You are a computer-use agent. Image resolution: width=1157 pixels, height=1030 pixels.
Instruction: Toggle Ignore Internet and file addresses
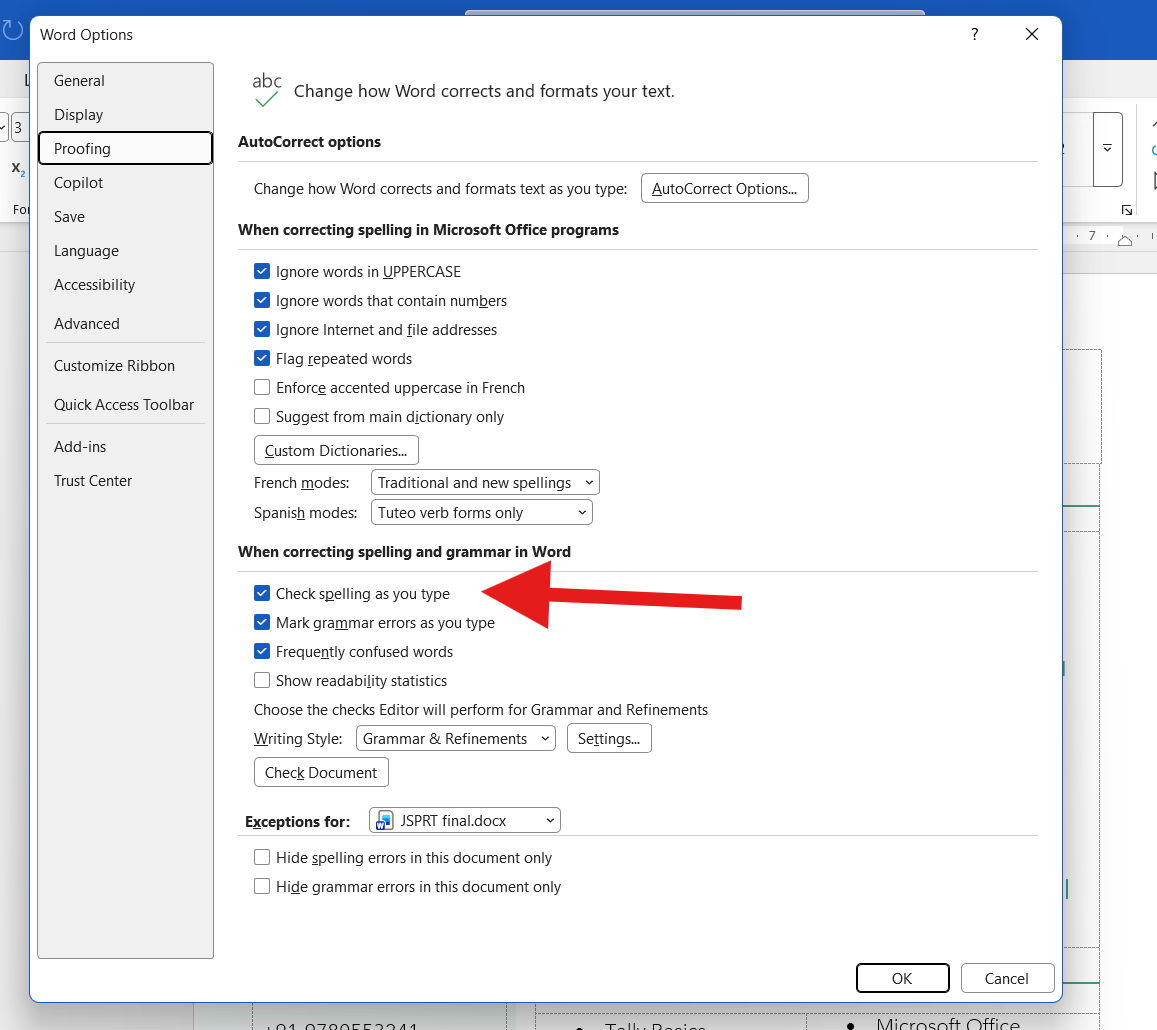click(x=262, y=329)
